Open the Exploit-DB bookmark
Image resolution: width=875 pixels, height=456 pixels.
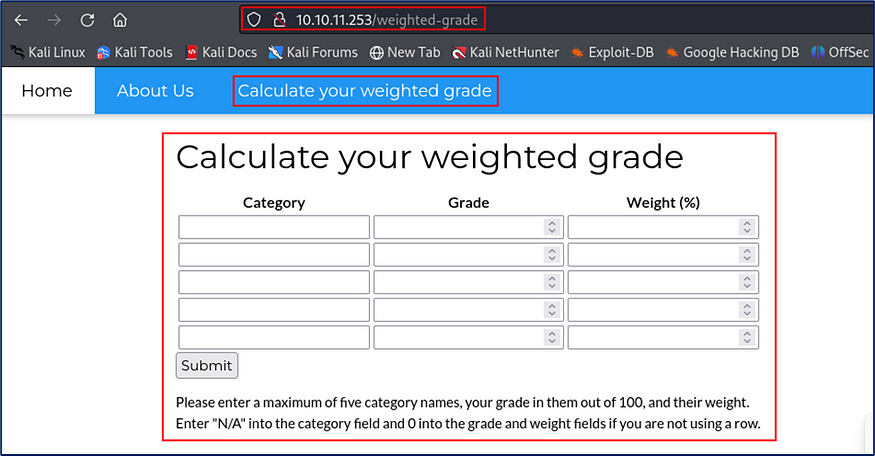(612, 52)
